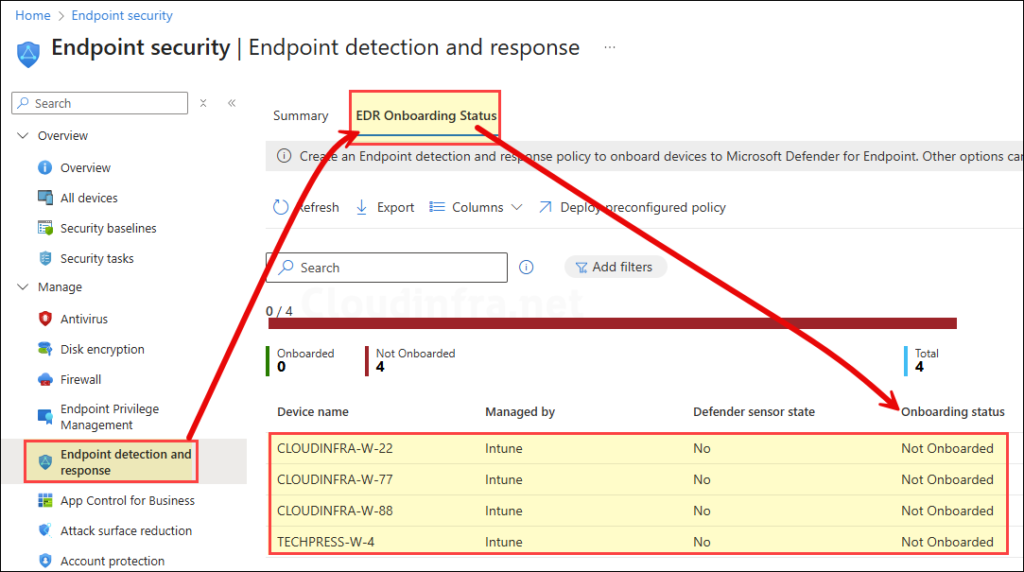Click Not Onboarded status for CLOUDINFRA-W-22
Screen dimensions: 1024x572
[x=948, y=449]
